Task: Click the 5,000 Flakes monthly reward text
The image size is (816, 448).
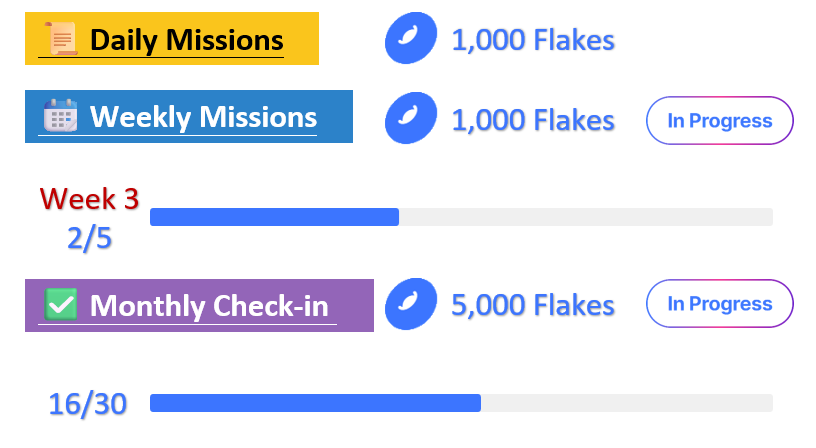Action: point(533,305)
